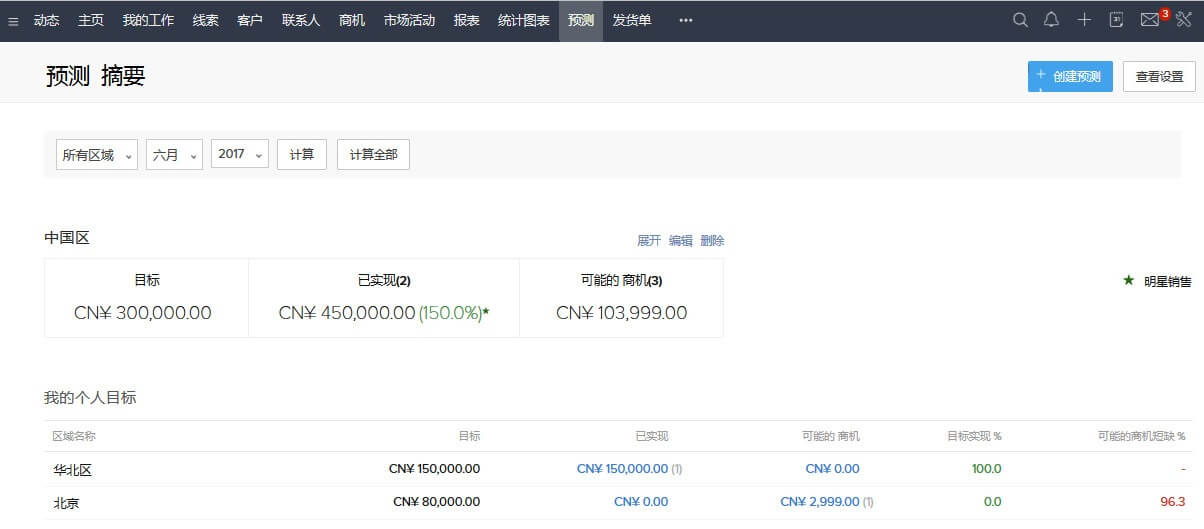Switch to the 报表 tab
Screen dimensions: 1204x529
[466, 20]
